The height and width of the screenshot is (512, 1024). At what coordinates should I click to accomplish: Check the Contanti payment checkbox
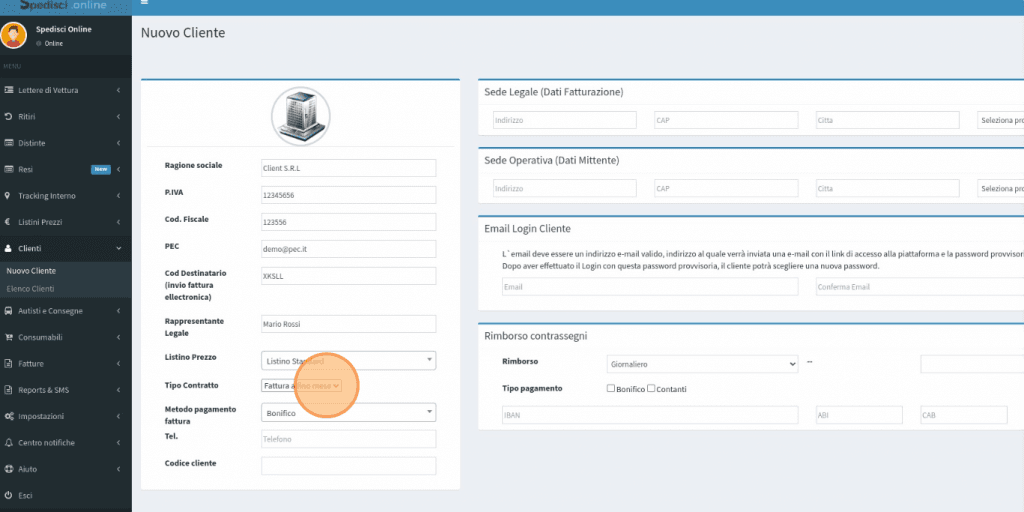point(651,388)
